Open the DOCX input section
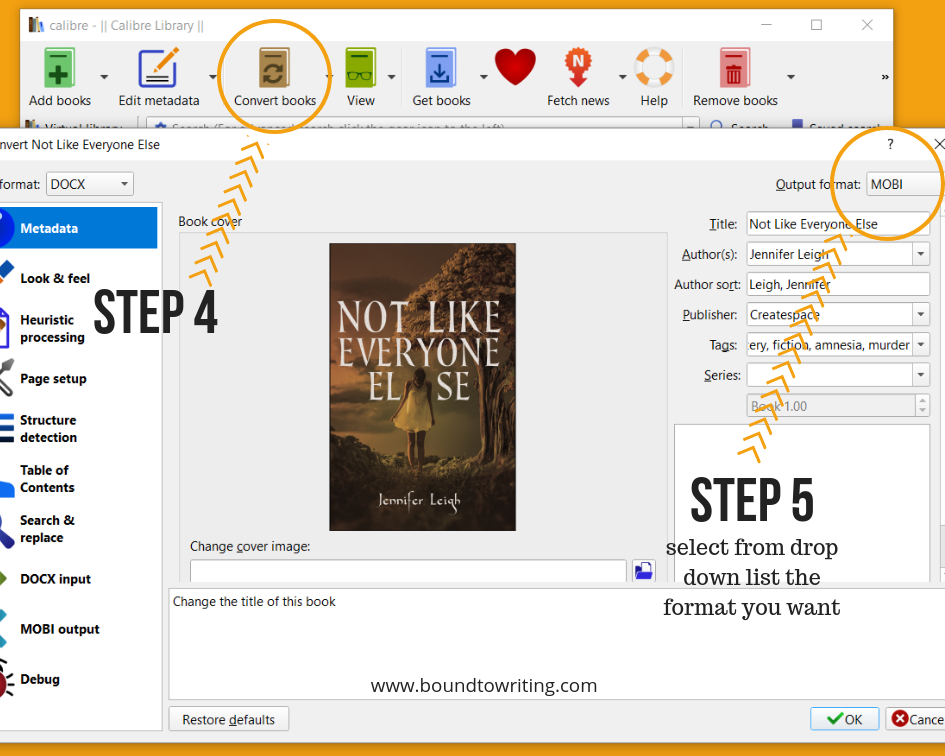This screenshot has height=756, width=945. [x=78, y=579]
